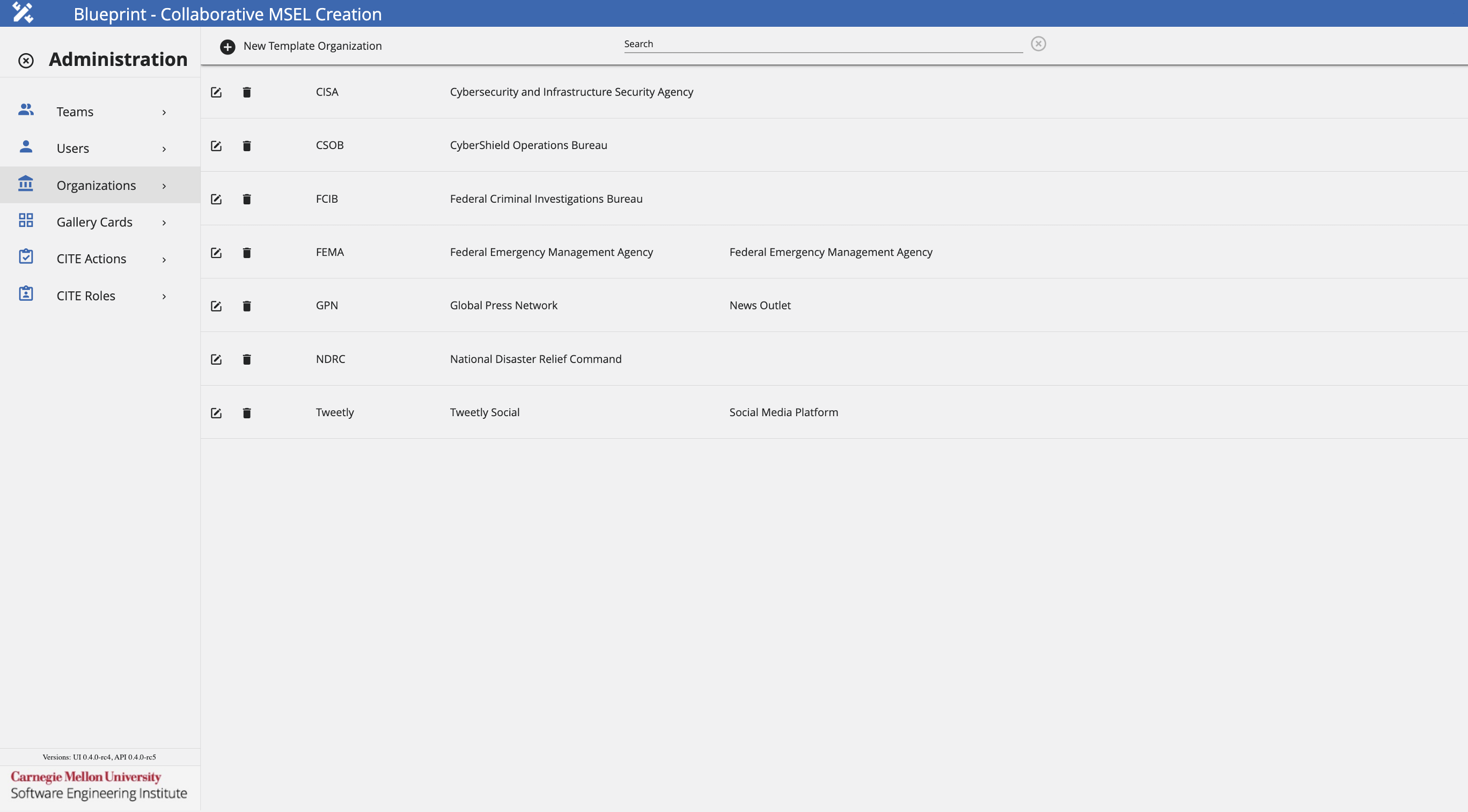Close the Administration panel
This screenshot has width=1468, height=812.
point(25,60)
